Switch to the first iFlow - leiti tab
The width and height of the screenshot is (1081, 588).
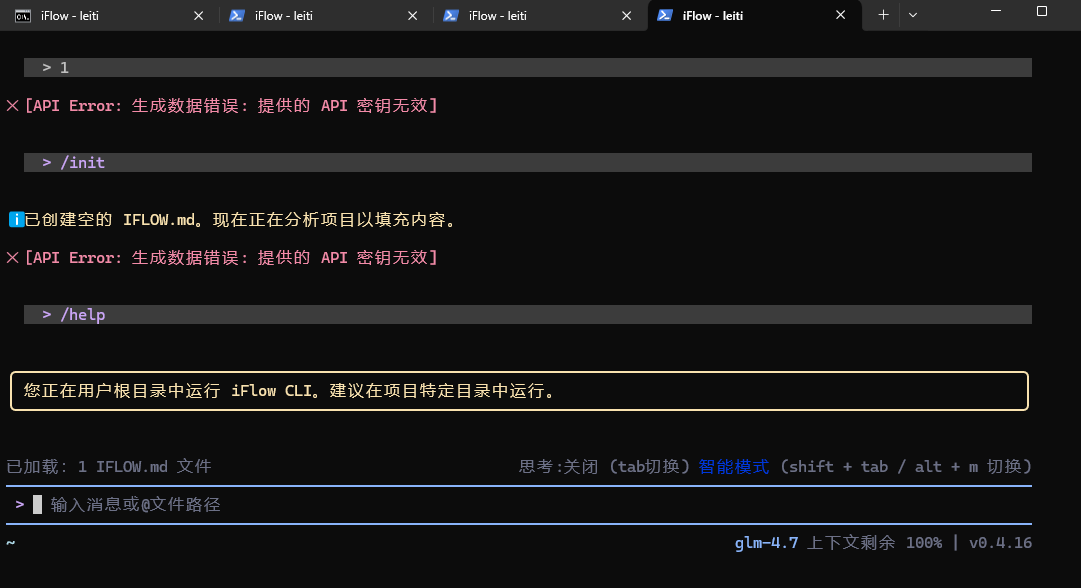tap(98, 16)
